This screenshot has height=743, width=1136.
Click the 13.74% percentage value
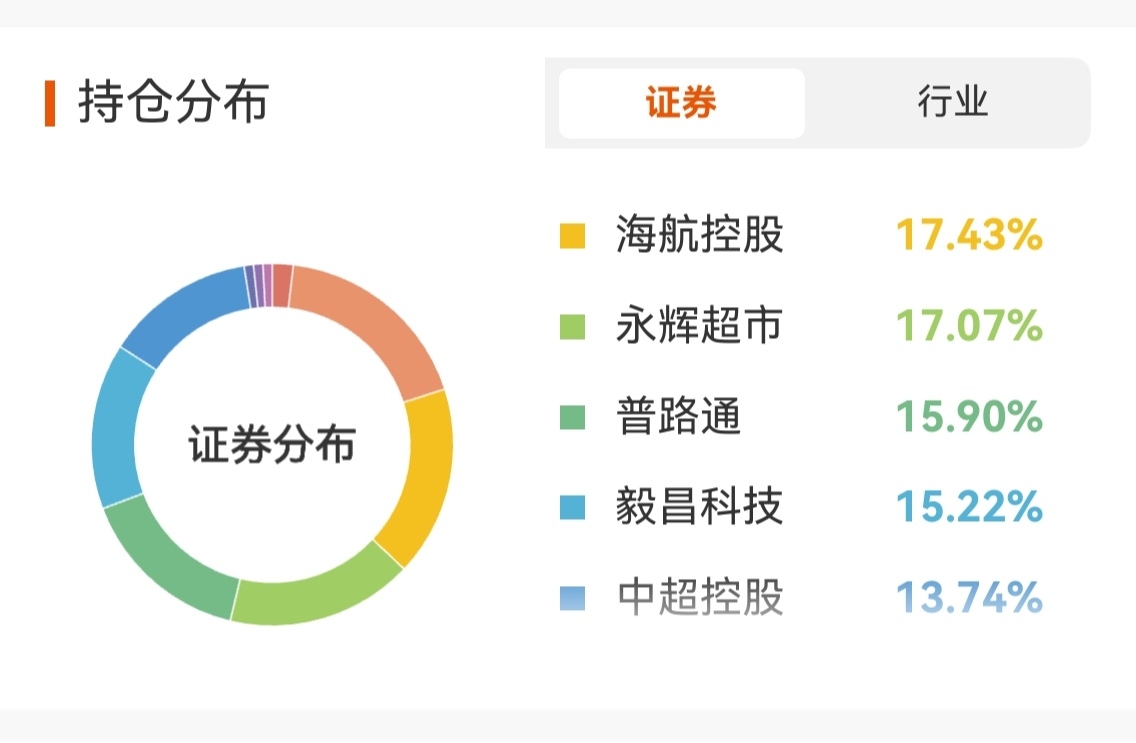968,597
